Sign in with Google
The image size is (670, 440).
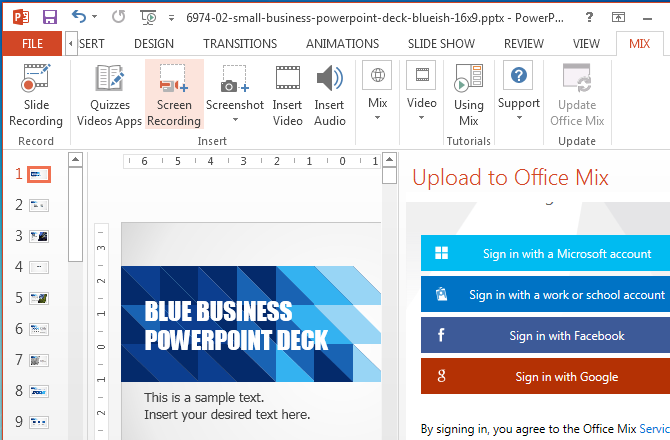(x=545, y=376)
